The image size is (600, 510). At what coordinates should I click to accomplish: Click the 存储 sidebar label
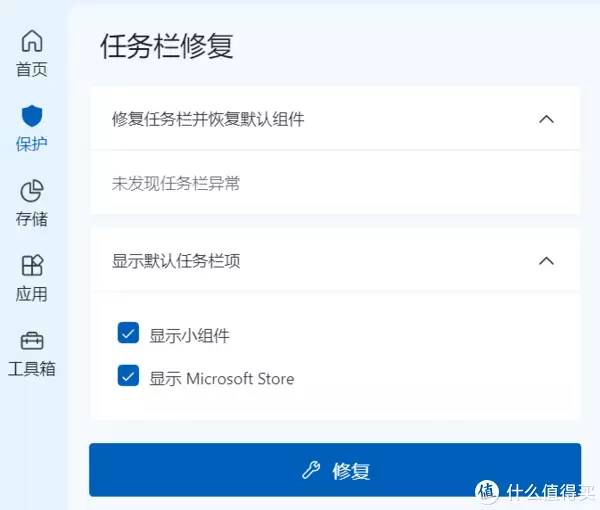(32, 219)
